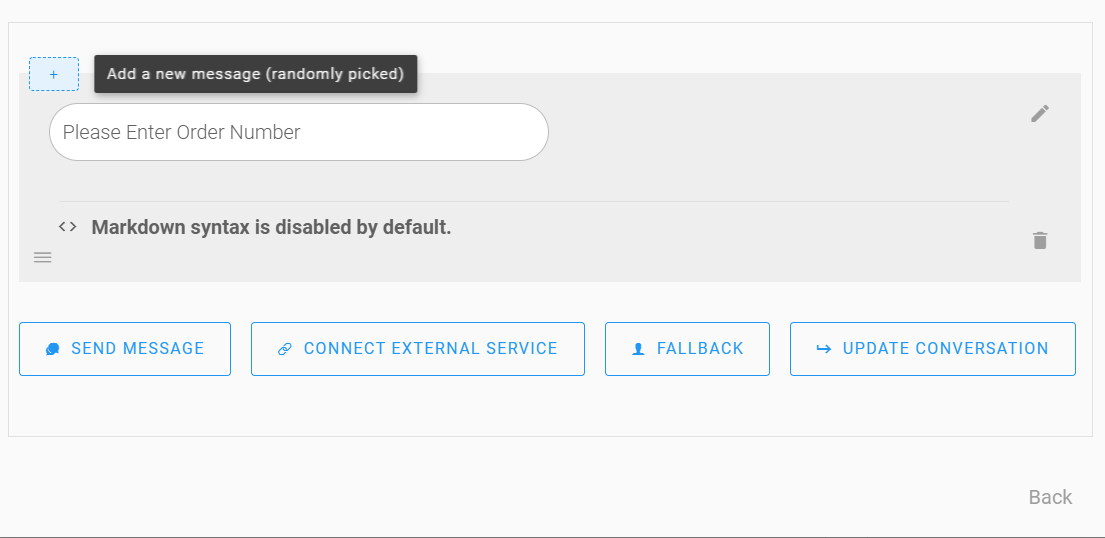Click the divider line above Markdown text
1105x538 pixels.
tap(533, 201)
